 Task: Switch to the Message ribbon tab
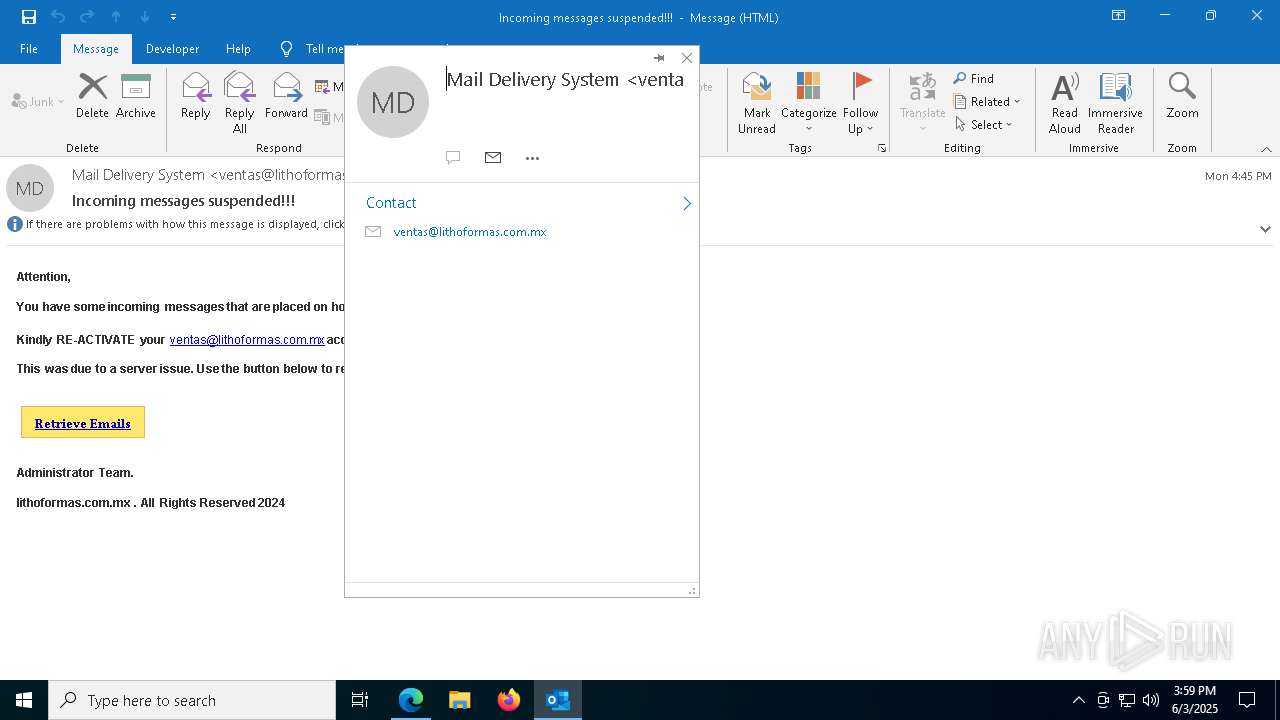[96, 48]
